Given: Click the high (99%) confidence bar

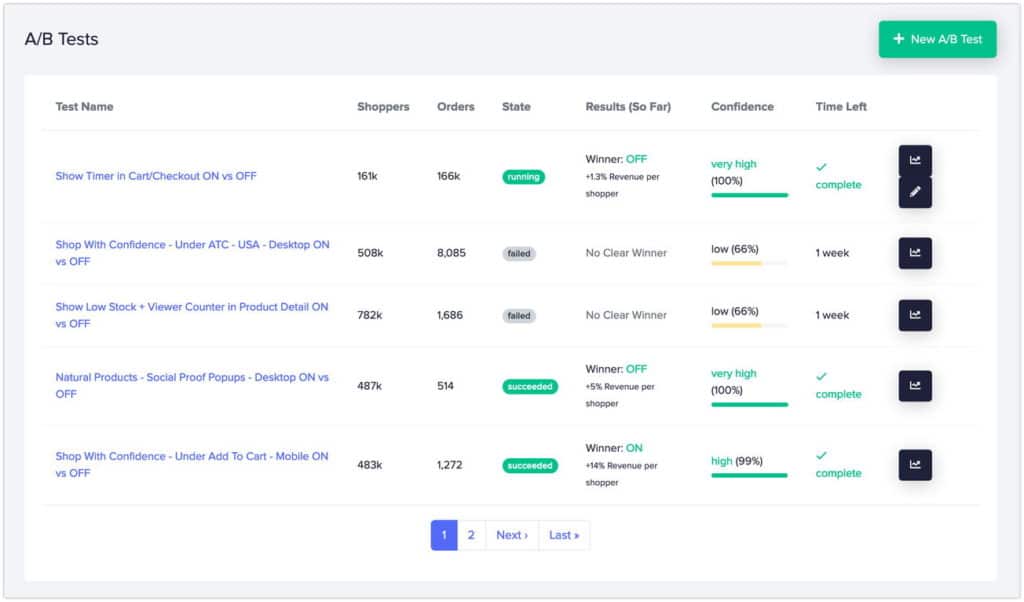Looking at the screenshot, I should (x=750, y=475).
